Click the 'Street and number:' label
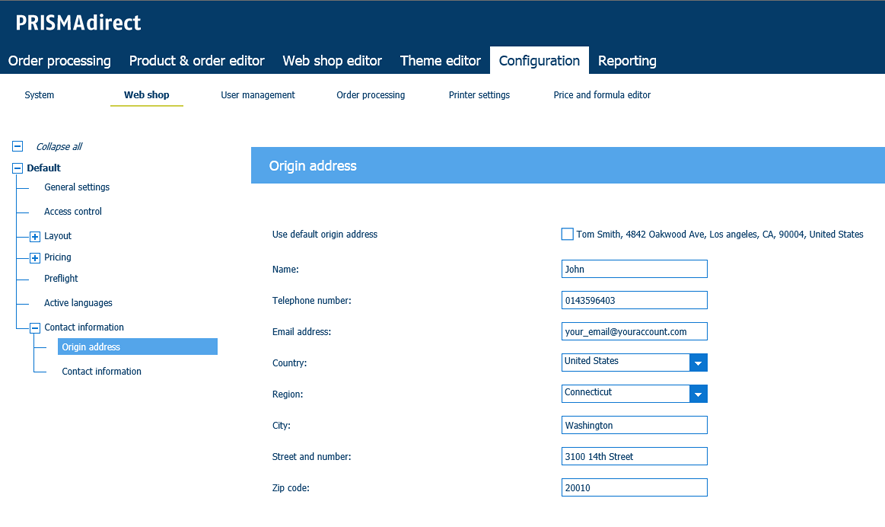 click(312, 456)
